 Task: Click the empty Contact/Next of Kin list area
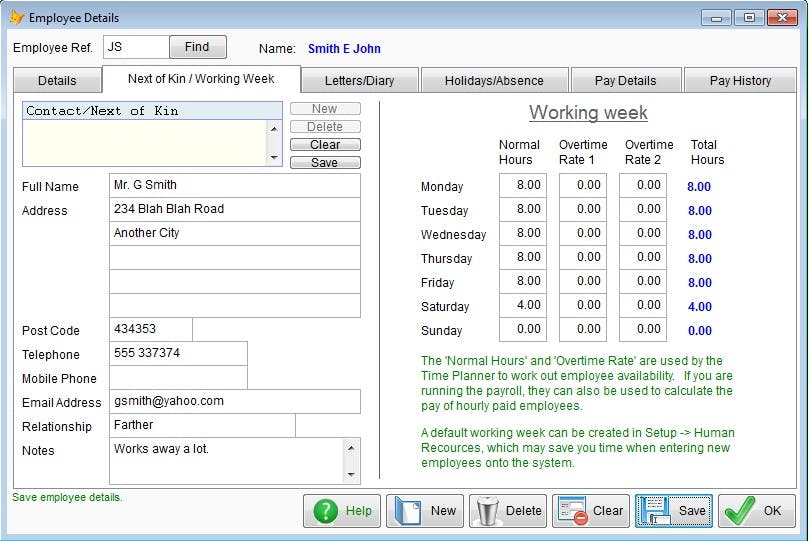(x=144, y=143)
